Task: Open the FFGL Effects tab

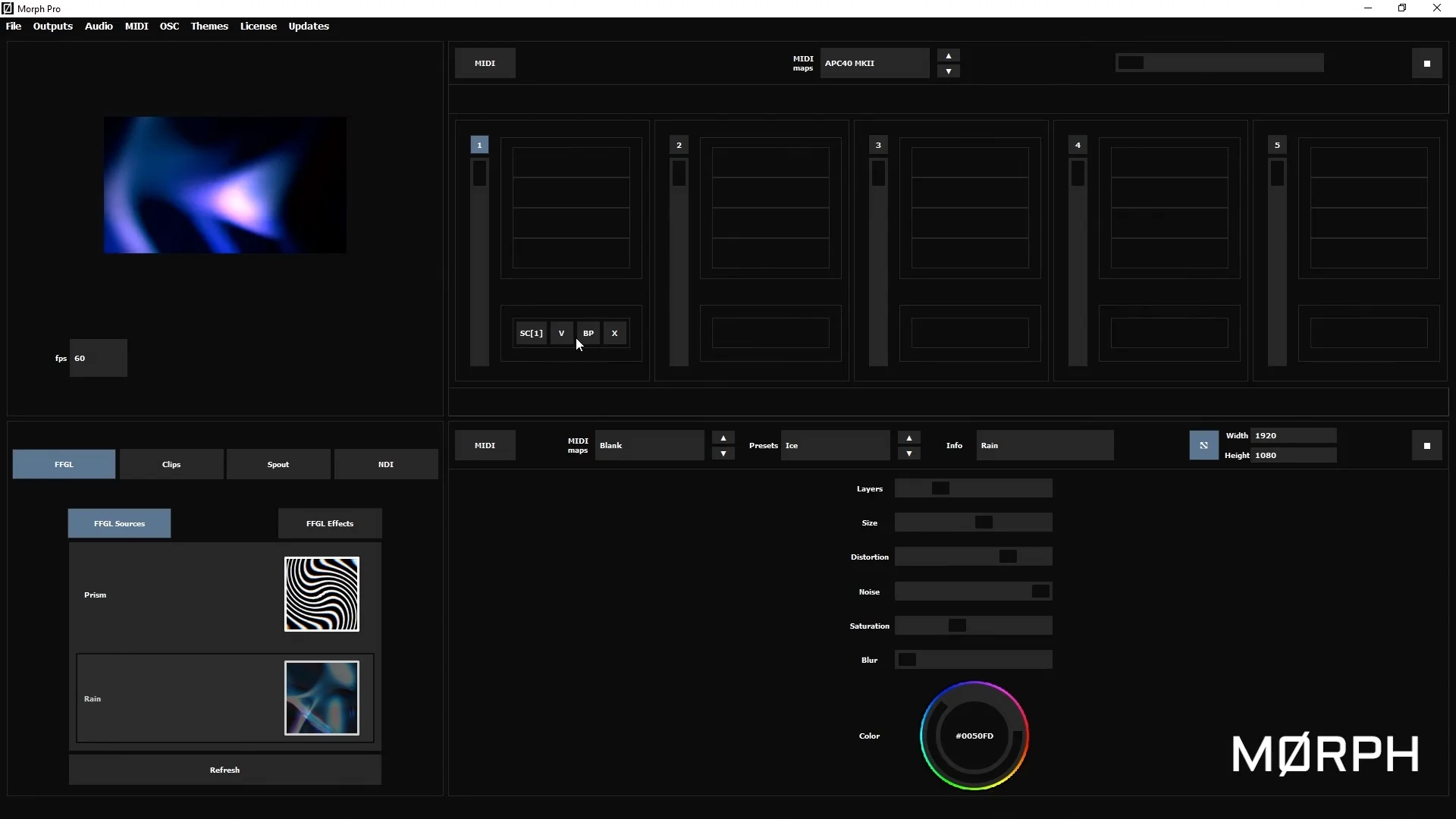Action: 330,523
